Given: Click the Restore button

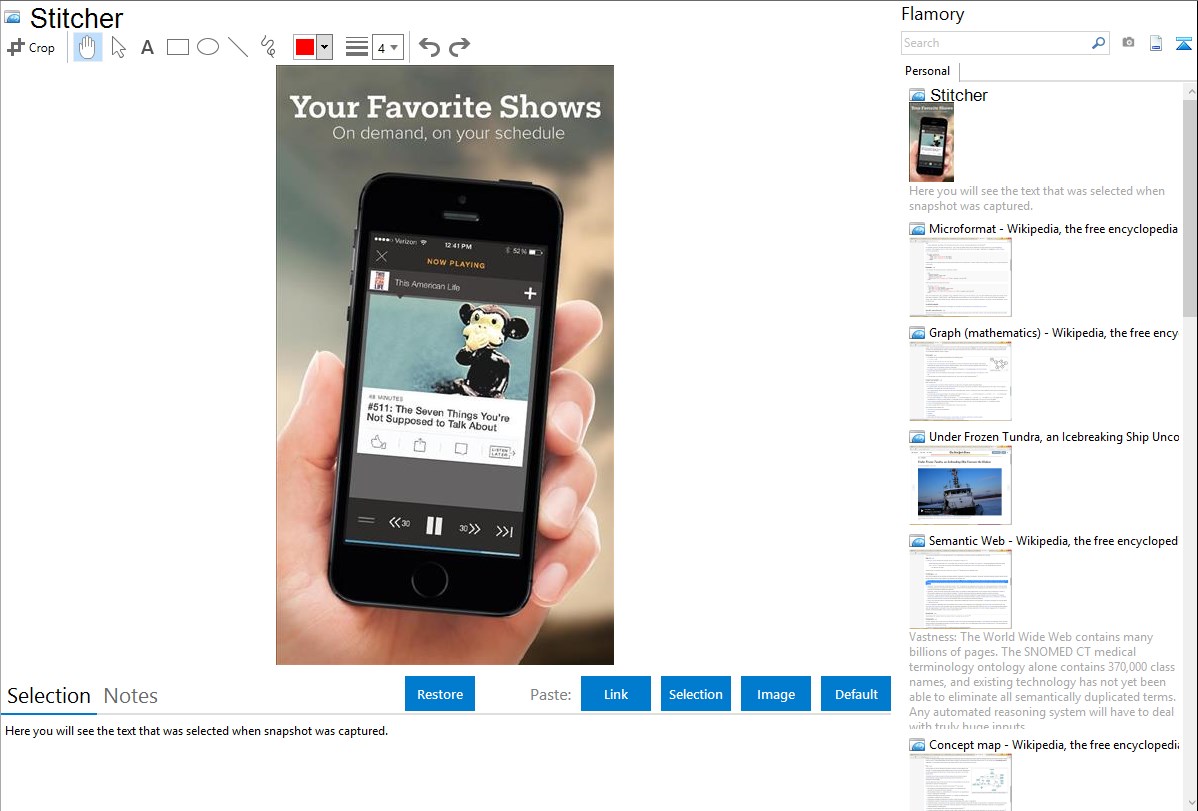Looking at the screenshot, I should [440, 694].
